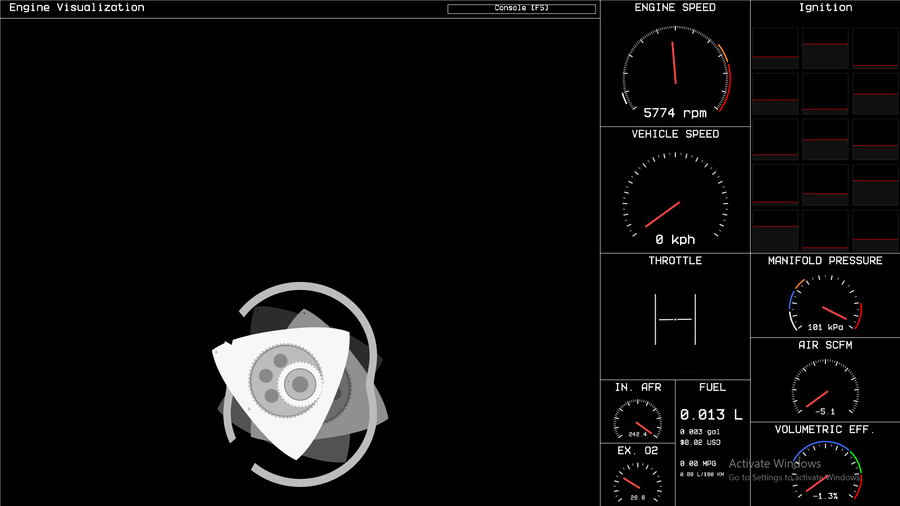Viewport: 900px width, 506px height.
Task: Click the vehicle speed gauge dial
Action: (675, 195)
